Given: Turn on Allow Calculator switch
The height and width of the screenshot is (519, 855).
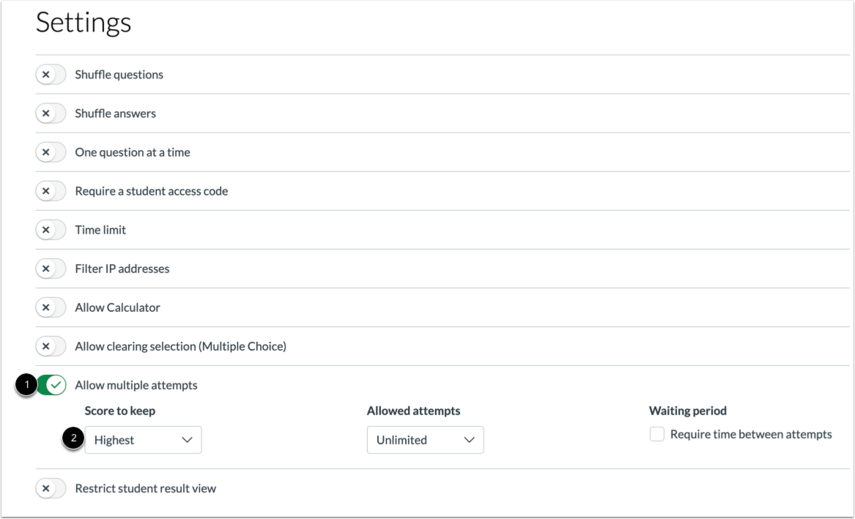Looking at the screenshot, I should [x=50, y=308].
